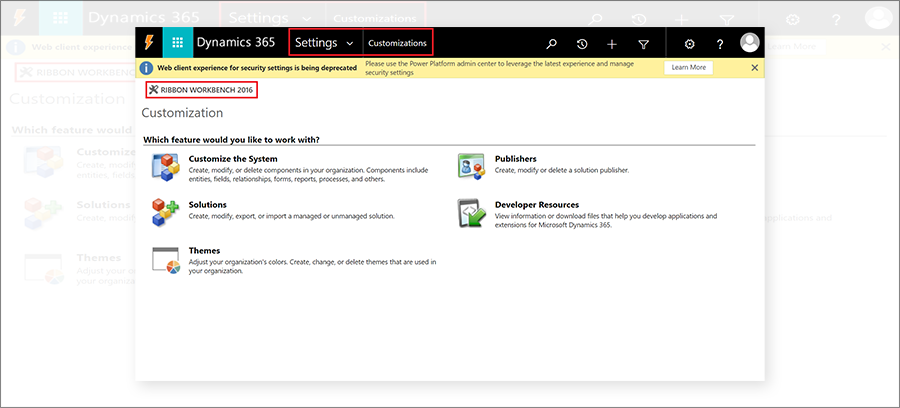Click the plus quick create icon
Screen dimensions: 900x408
tap(612, 44)
